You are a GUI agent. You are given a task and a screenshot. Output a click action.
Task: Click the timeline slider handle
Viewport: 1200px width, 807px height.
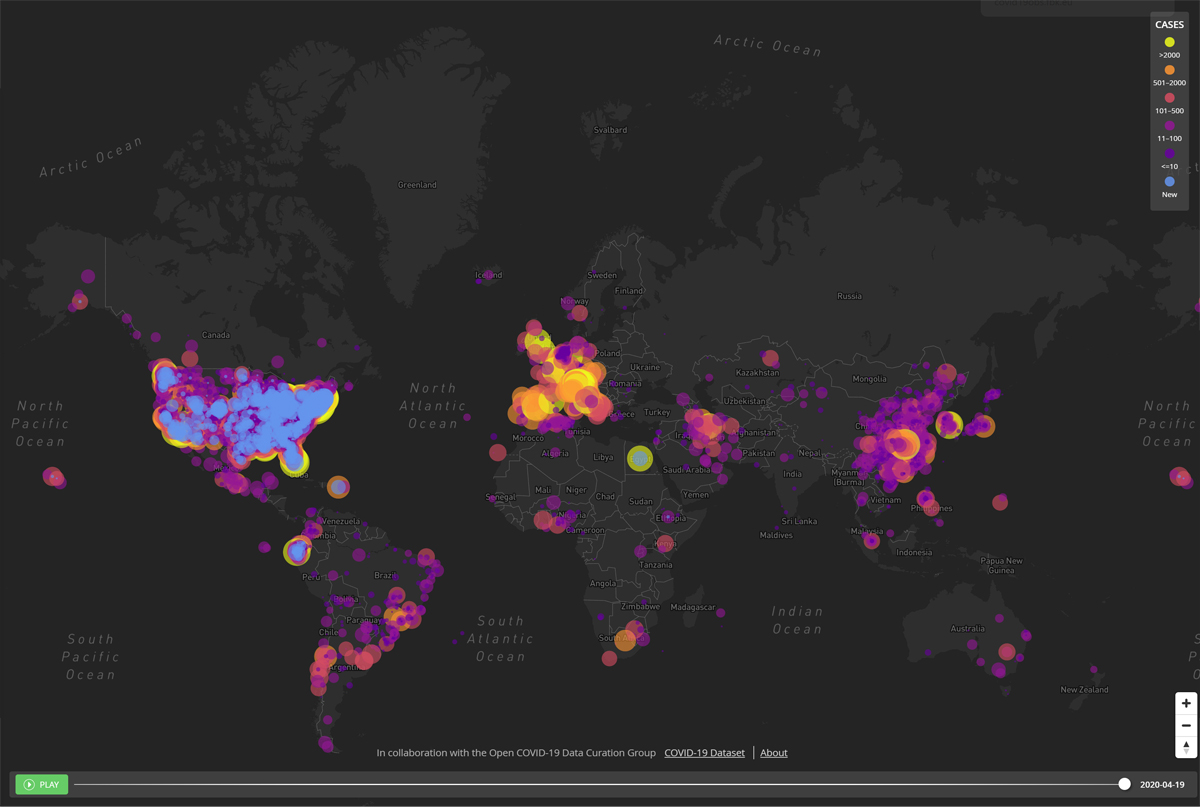[1124, 785]
